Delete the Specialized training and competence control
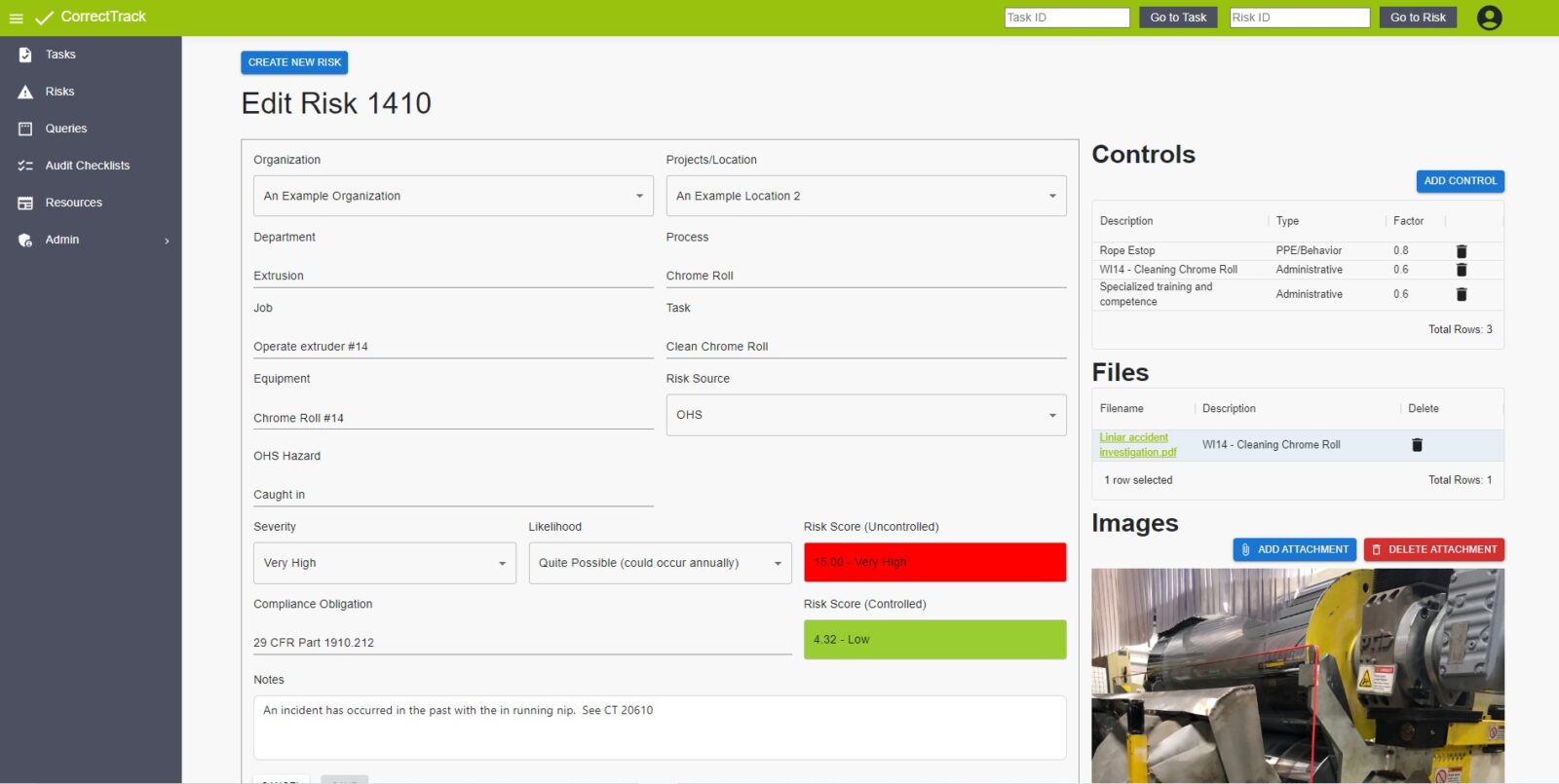The width and height of the screenshot is (1559, 784). pos(1462,294)
